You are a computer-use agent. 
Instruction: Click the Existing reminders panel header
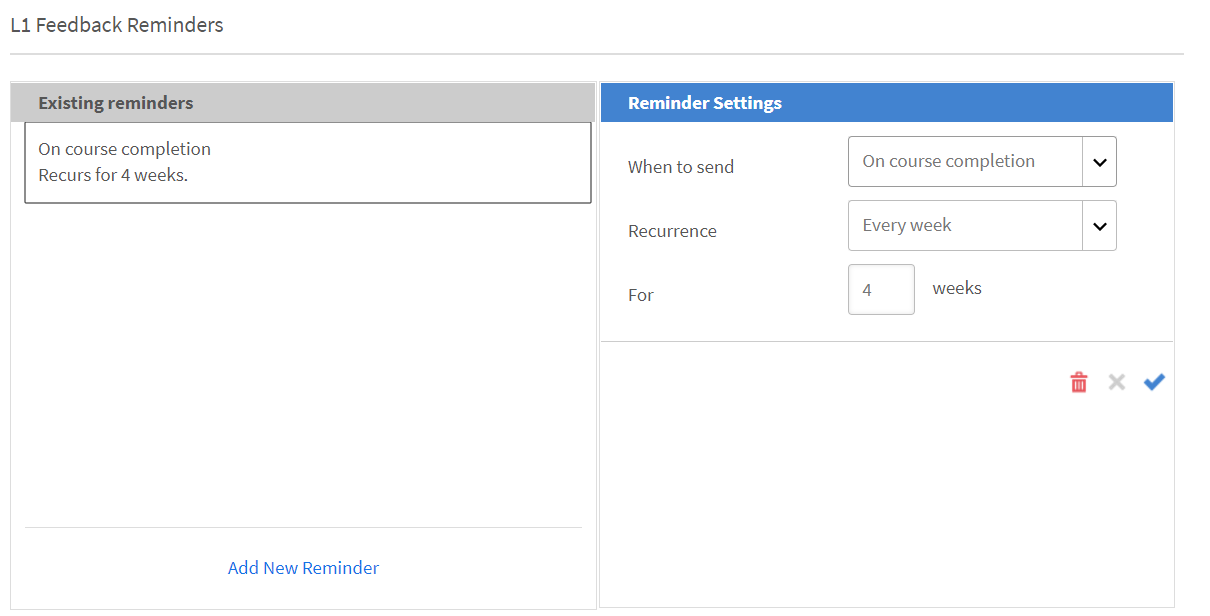point(303,103)
